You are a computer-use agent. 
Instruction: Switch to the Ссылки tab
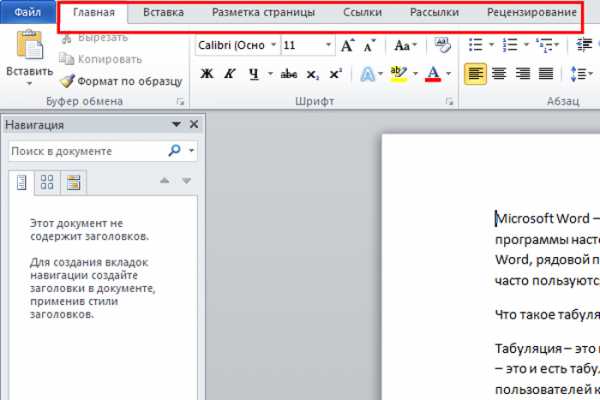pos(362,13)
